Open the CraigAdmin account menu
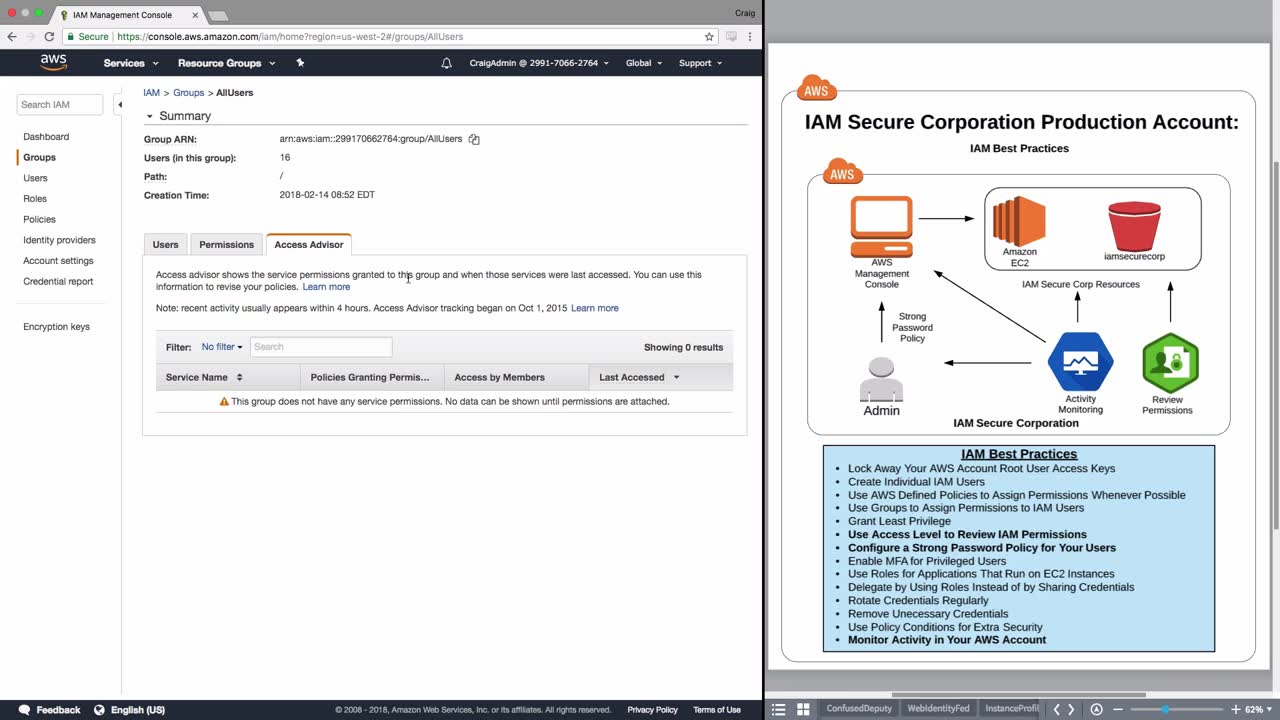This screenshot has height=720, width=1280. point(538,63)
